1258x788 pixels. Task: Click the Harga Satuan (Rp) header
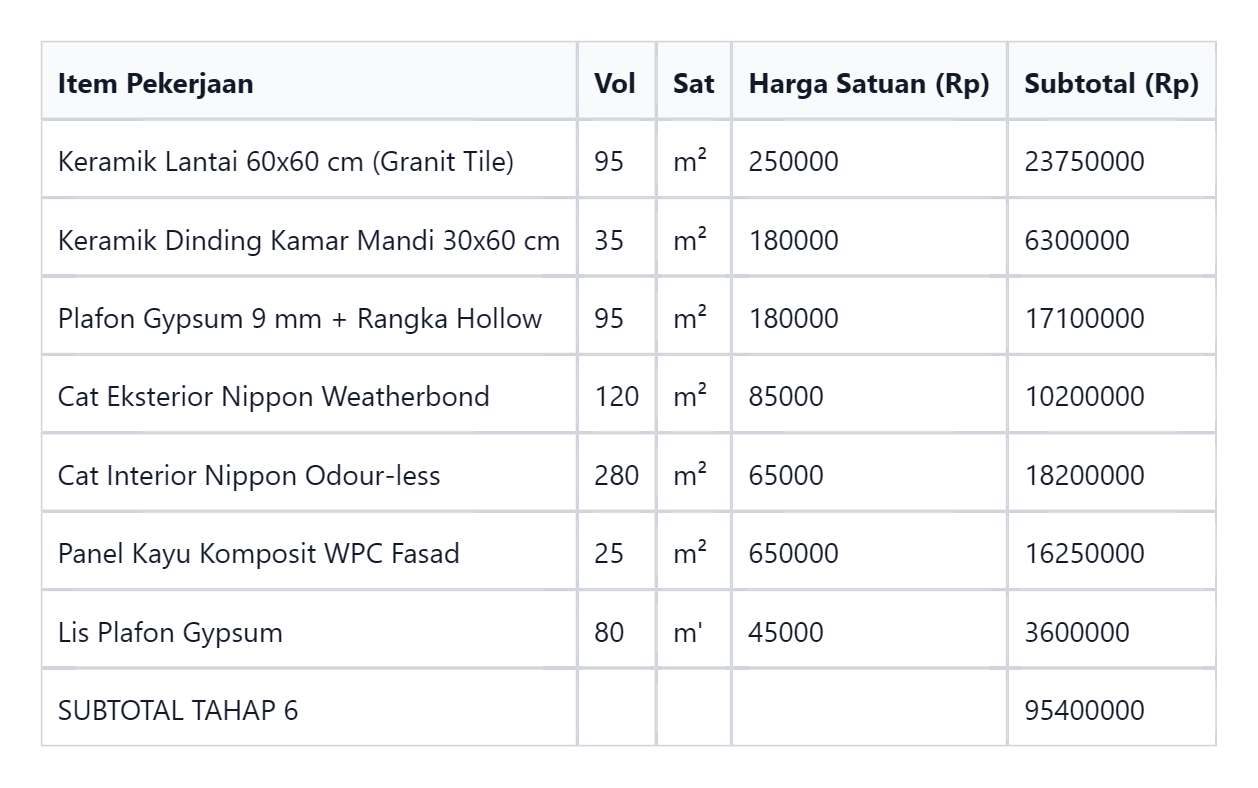click(x=869, y=82)
